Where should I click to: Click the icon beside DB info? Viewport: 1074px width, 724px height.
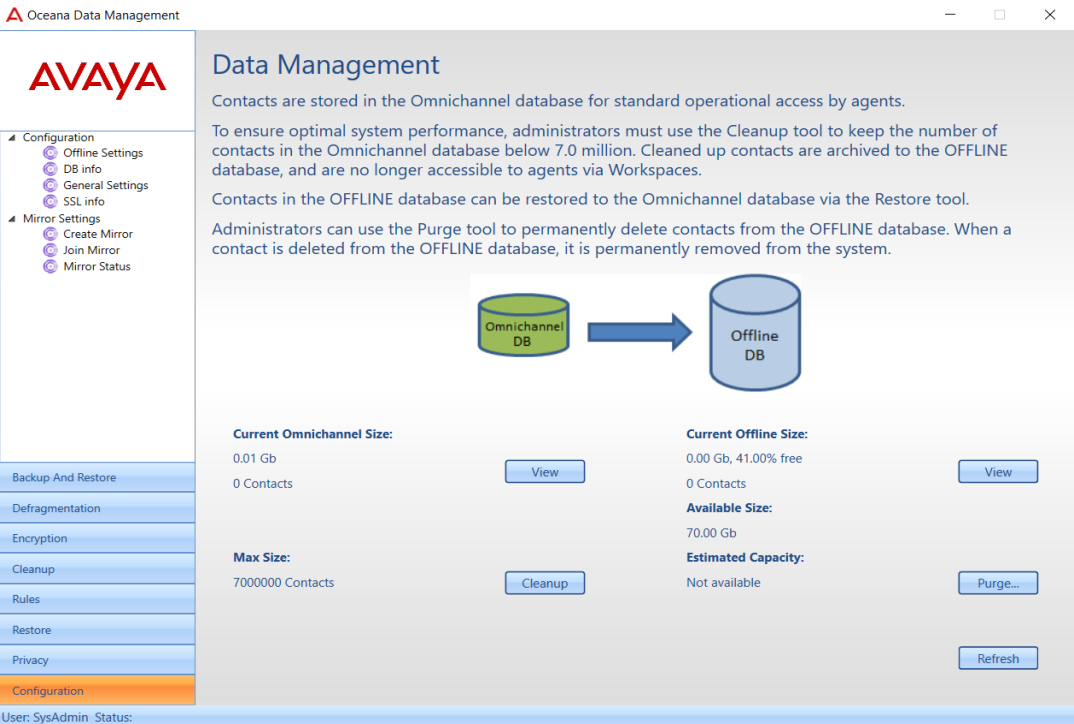click(50, 169)
